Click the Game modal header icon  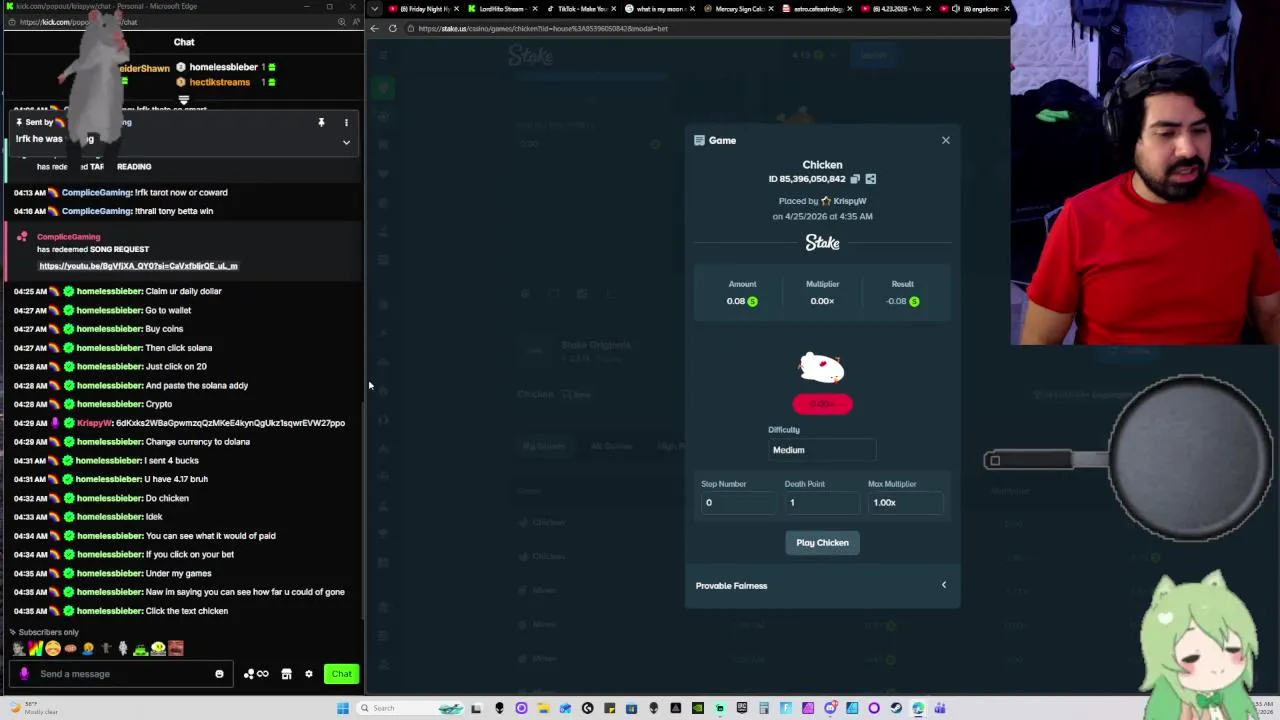[x=699, y=140]
